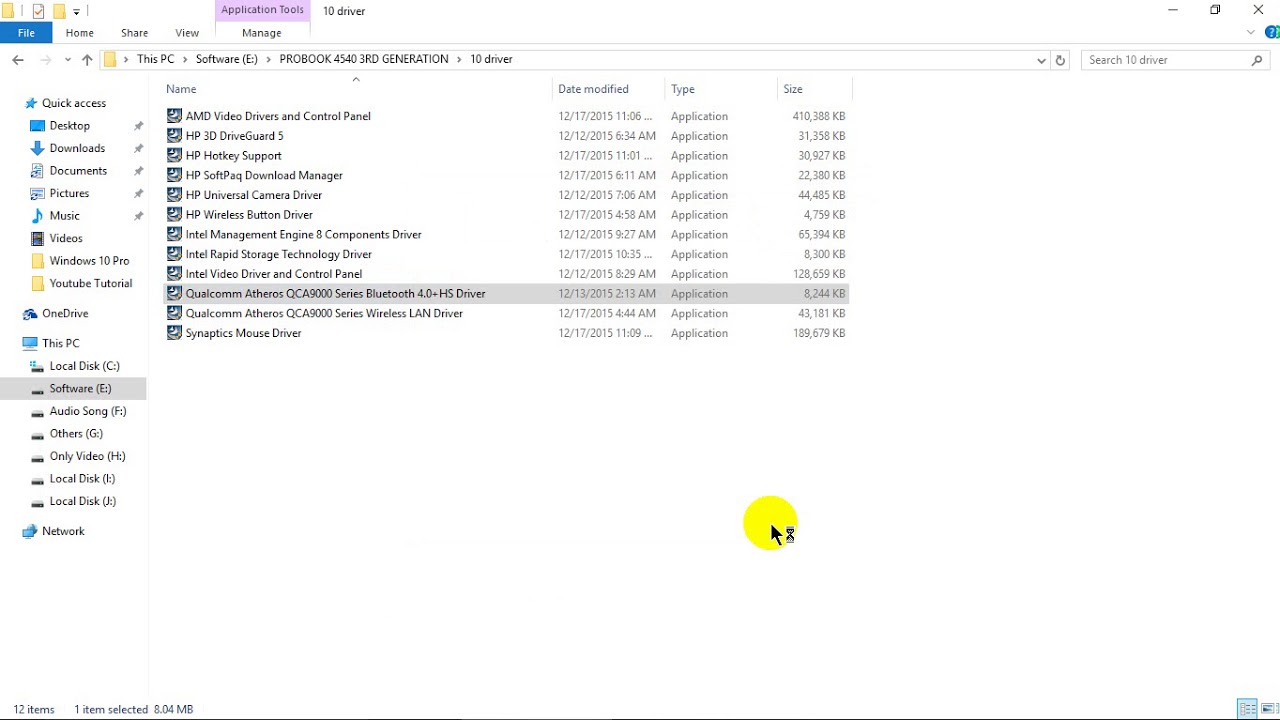Click the HP 3D DriveGuard 5 file icon

point(175,136)
